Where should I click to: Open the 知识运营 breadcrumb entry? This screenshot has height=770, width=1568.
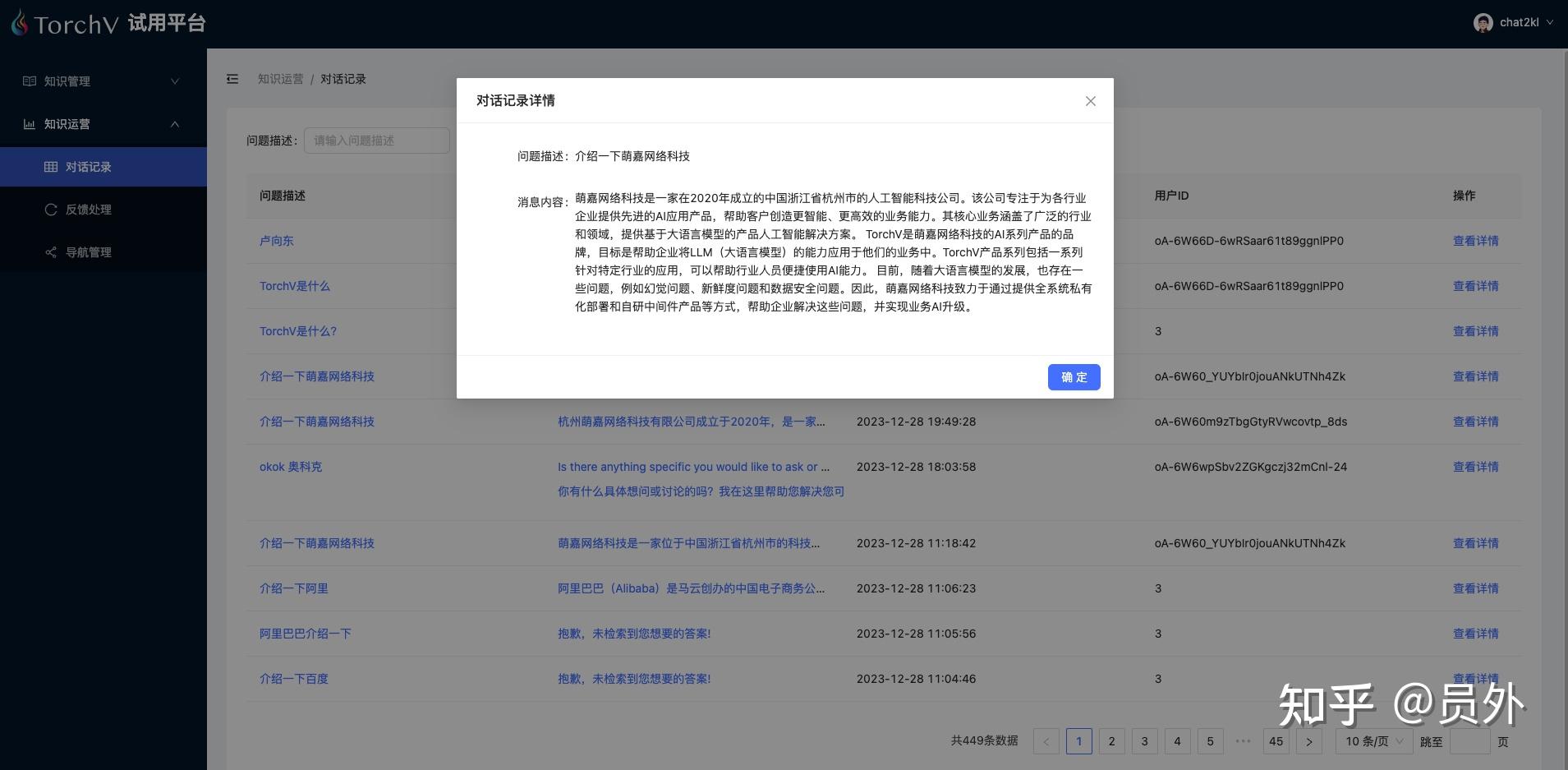280,78
